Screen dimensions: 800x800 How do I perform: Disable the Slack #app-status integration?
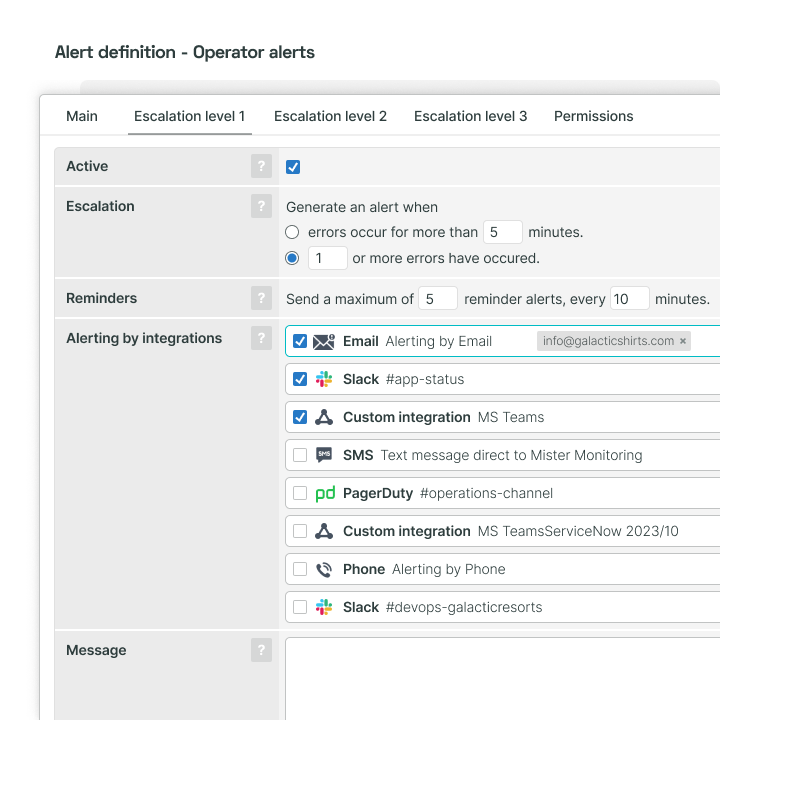(299, 379)
